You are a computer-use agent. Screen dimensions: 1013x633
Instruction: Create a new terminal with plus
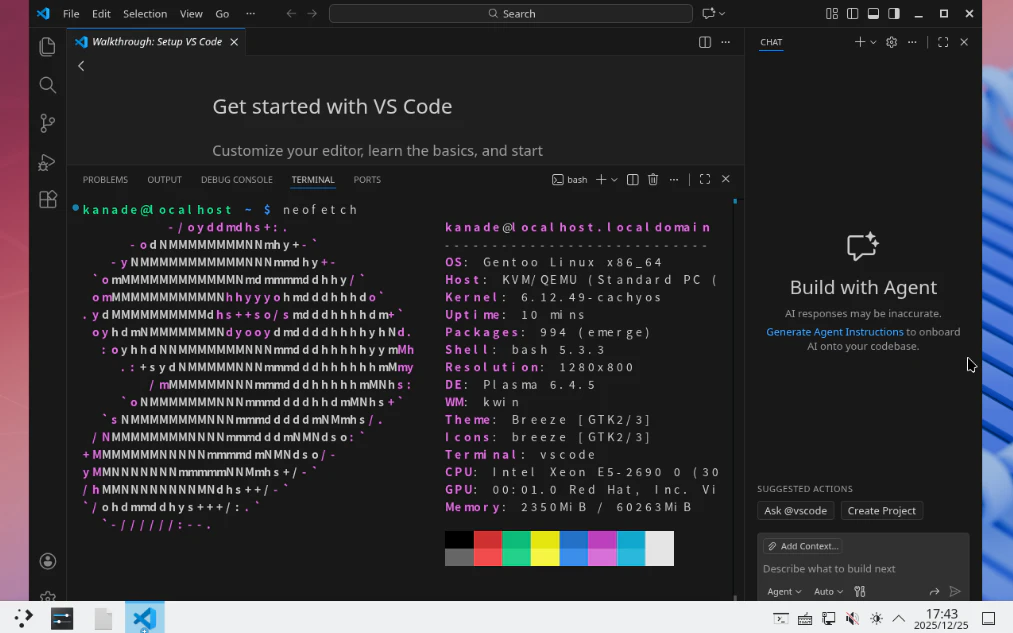click(601, 180)
